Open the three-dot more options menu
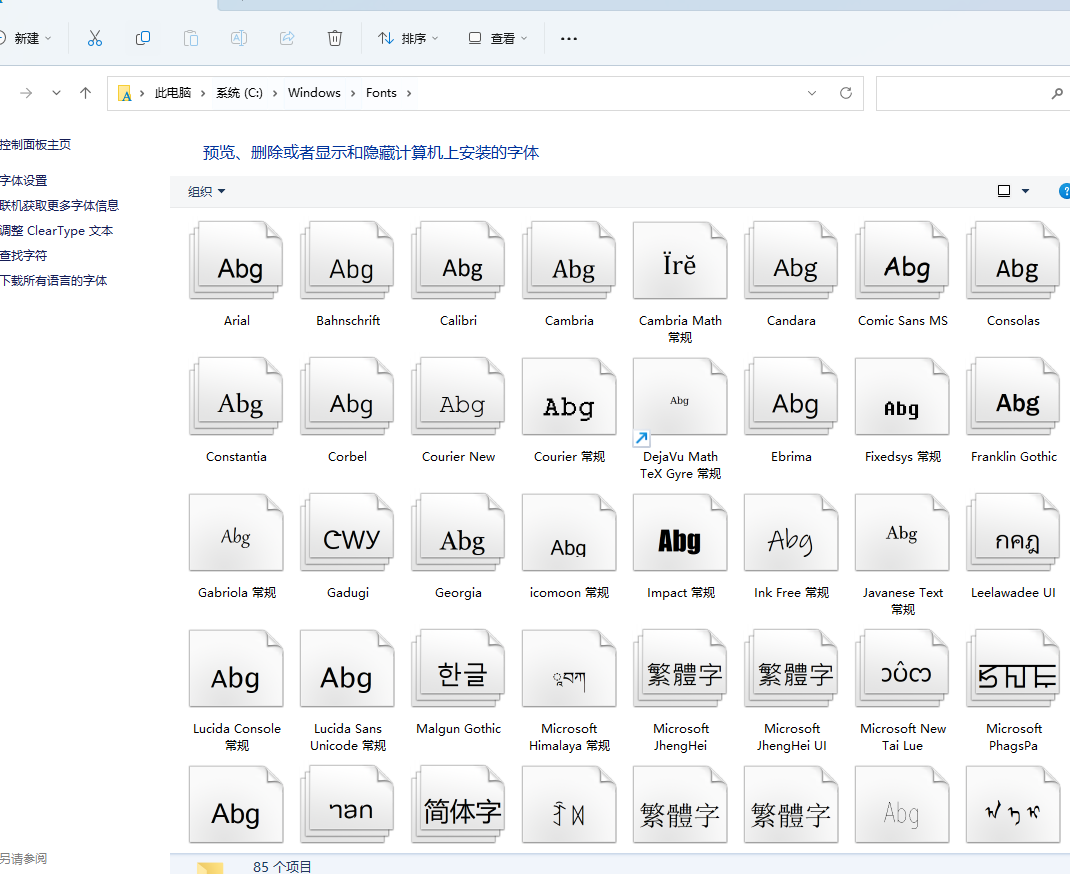The image size is (1070, 874). coord(569,38)
